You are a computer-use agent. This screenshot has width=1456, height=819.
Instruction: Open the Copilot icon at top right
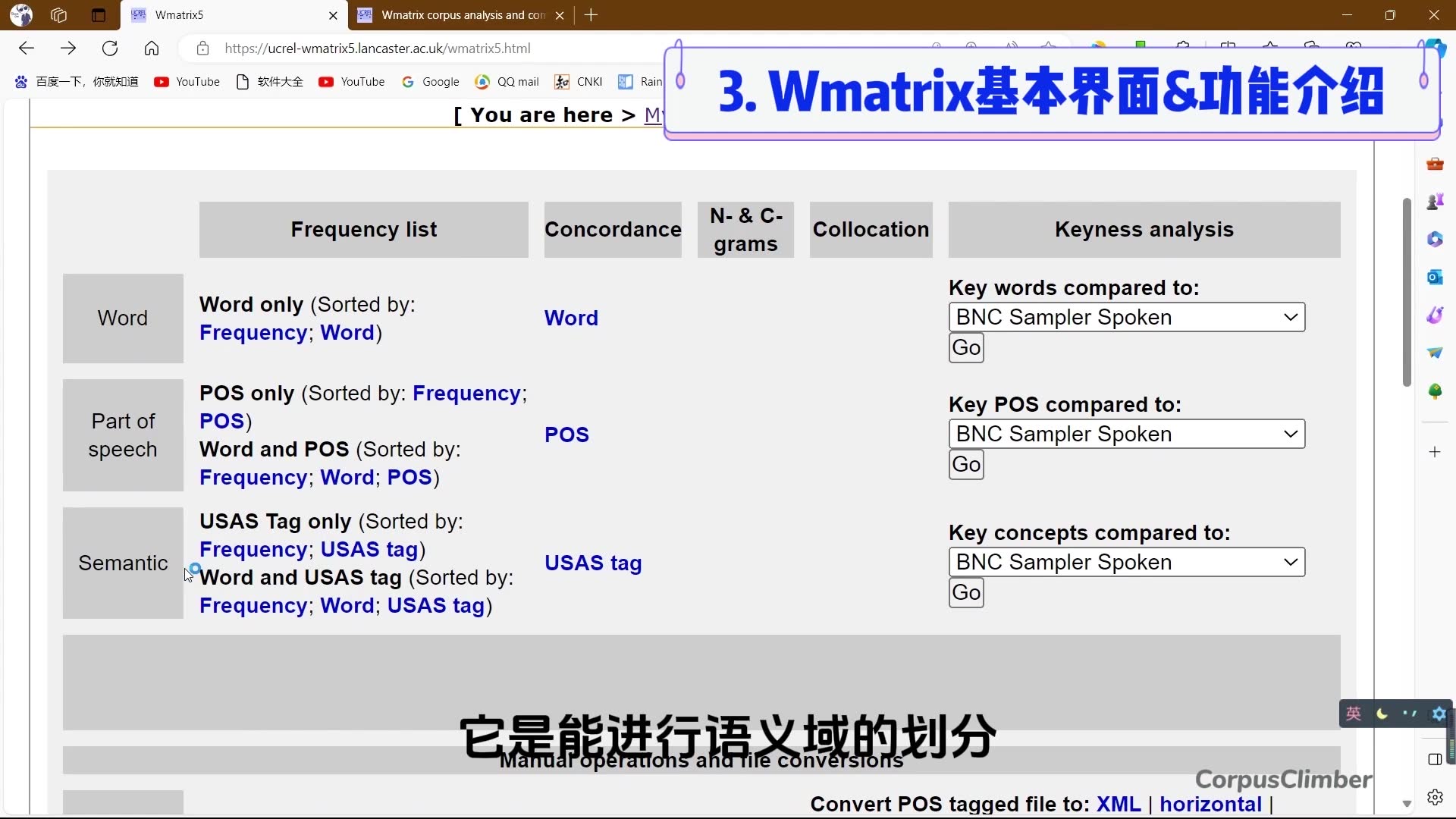tap(1437, 48)
